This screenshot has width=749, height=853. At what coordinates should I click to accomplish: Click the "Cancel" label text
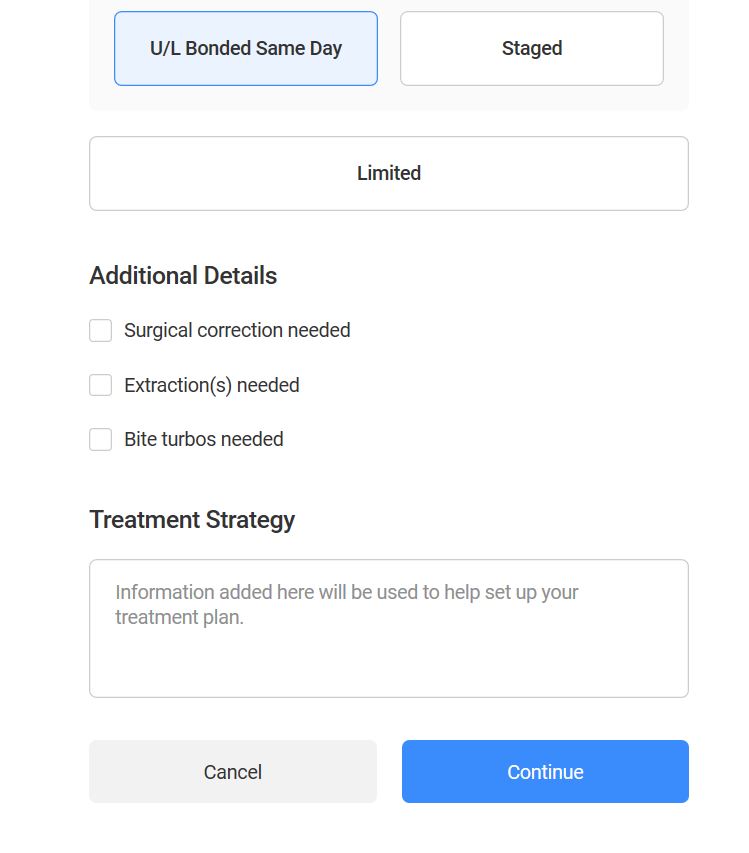tap(232, 772)
